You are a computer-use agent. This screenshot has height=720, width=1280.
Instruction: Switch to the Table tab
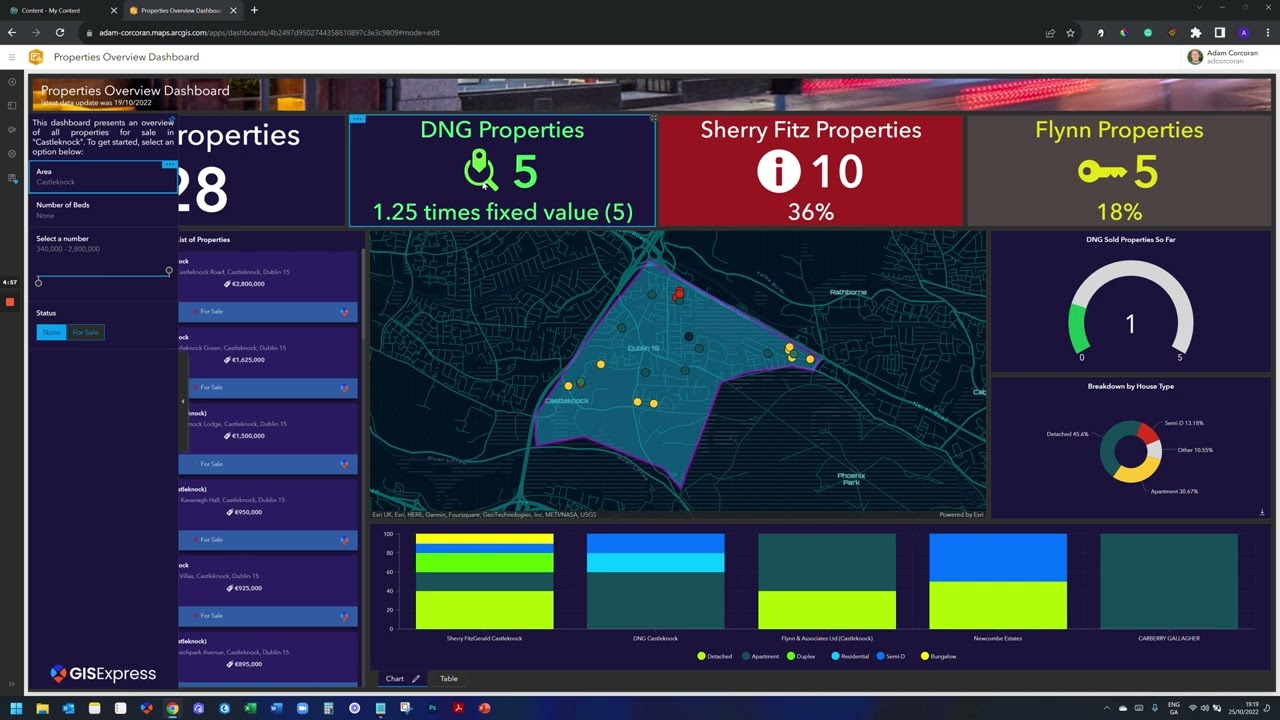coord(449,679)
